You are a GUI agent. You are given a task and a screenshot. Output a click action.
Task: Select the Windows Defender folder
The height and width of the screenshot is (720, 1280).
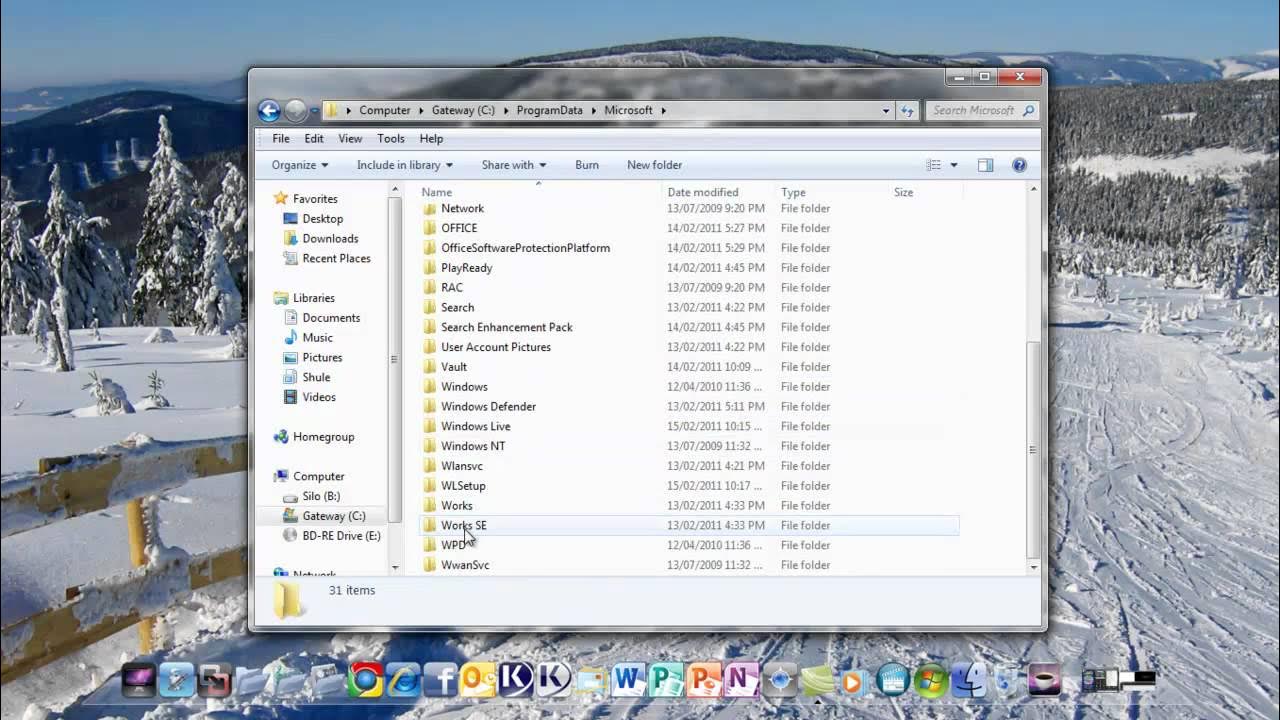[488, 407]
